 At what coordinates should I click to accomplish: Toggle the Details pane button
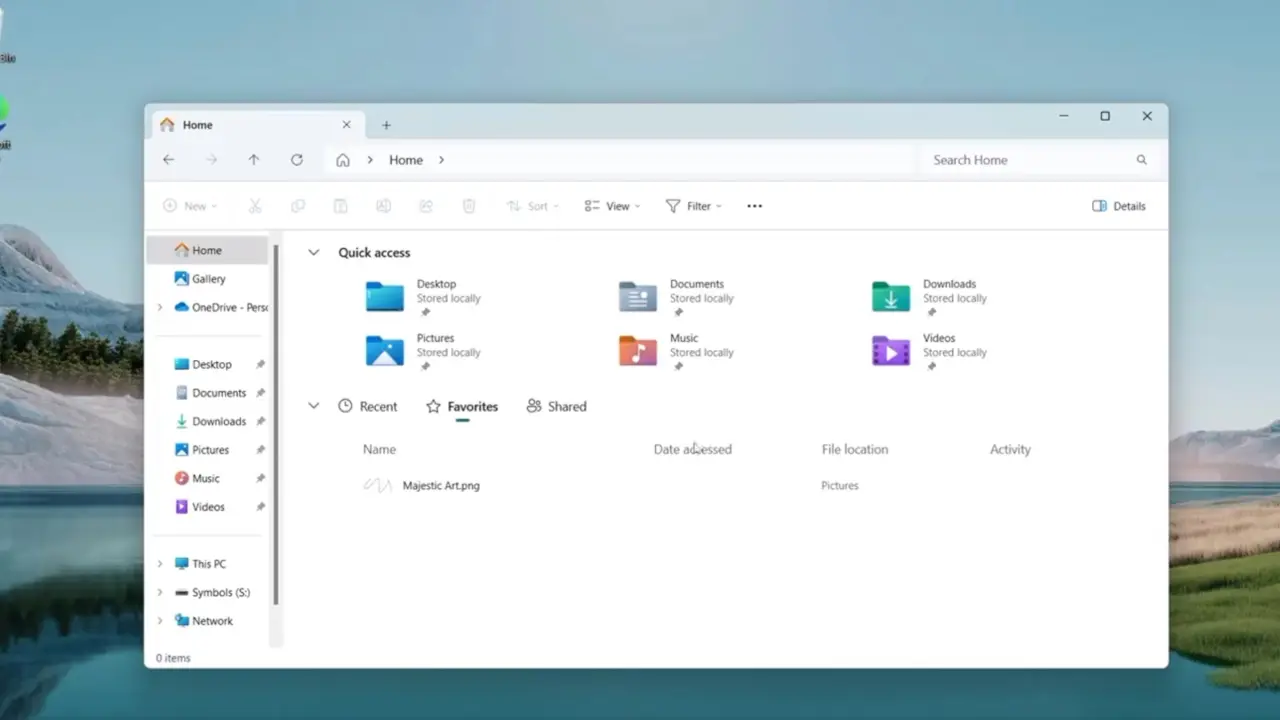pyautogui.click(x=1119, y=206)
